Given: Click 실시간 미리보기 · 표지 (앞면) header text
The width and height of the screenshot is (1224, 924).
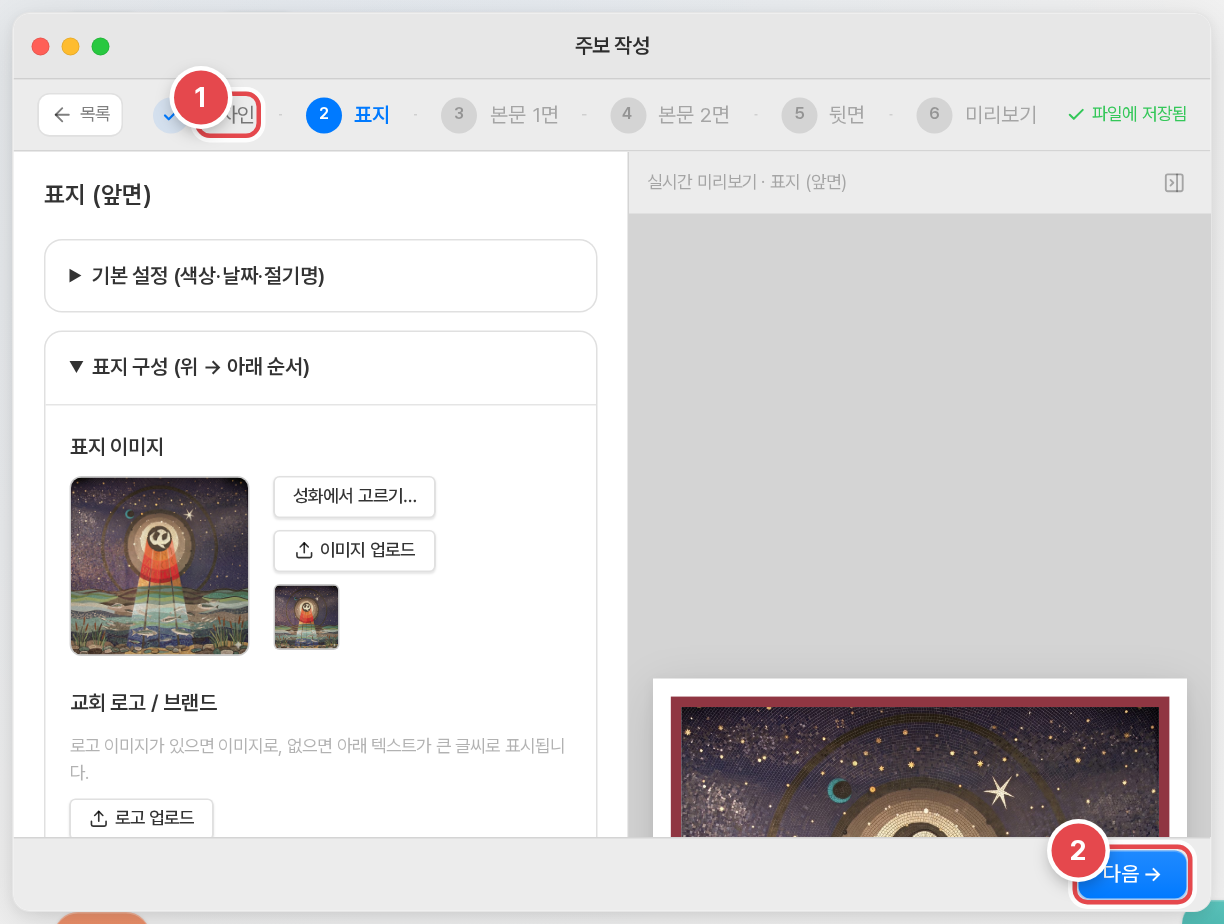Looking at the screenshot, I should [747, 182].
